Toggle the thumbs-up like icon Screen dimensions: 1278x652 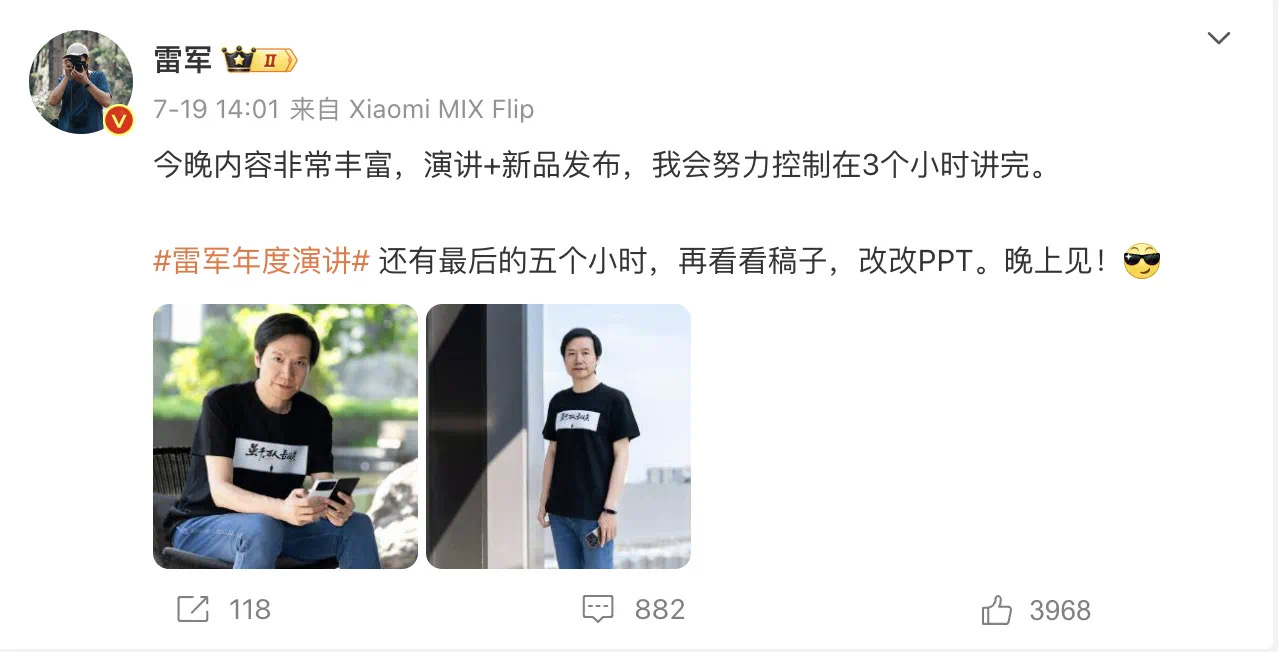997,609
